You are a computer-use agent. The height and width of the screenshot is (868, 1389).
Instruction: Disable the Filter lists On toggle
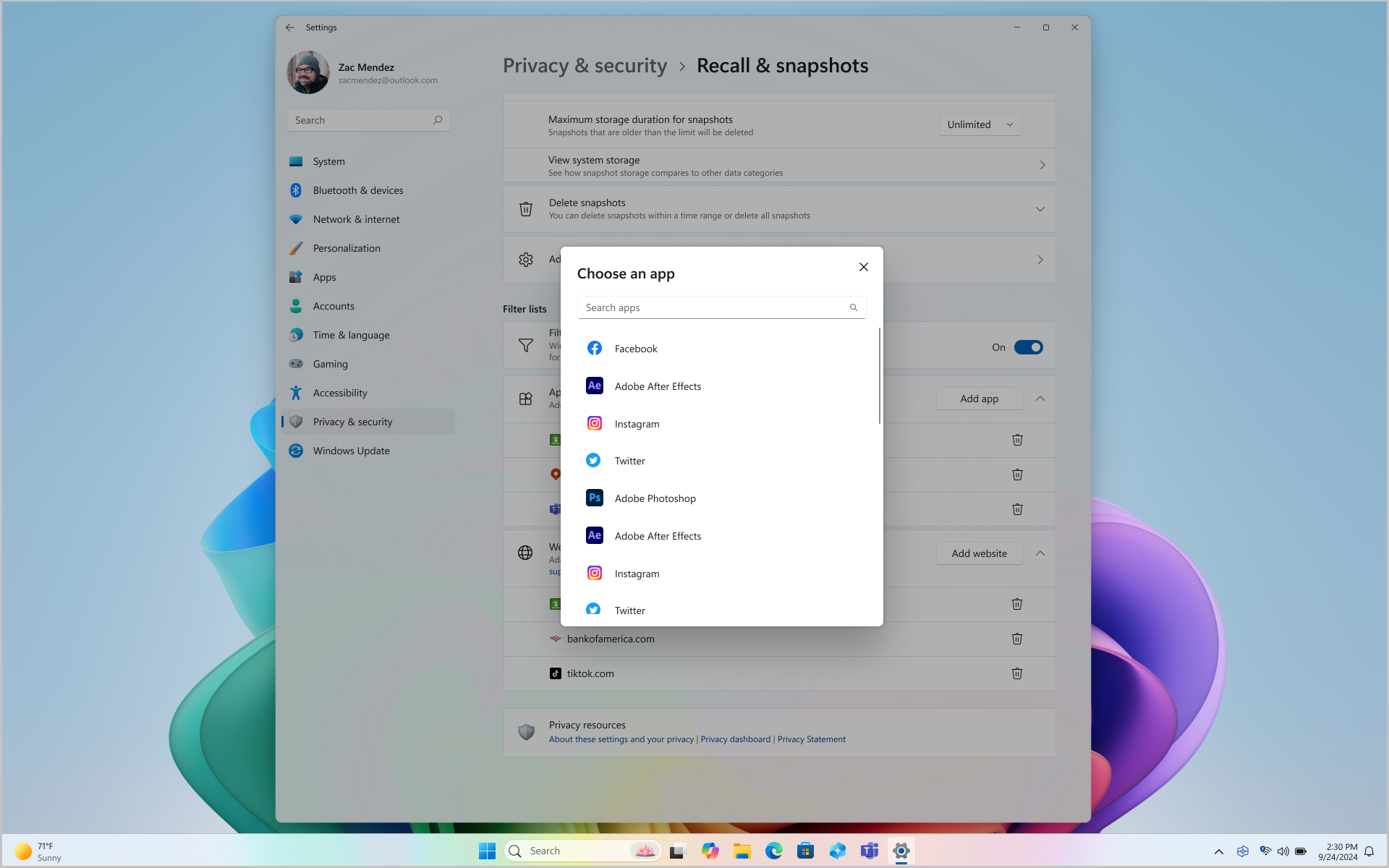click(x=1029, y=347)
